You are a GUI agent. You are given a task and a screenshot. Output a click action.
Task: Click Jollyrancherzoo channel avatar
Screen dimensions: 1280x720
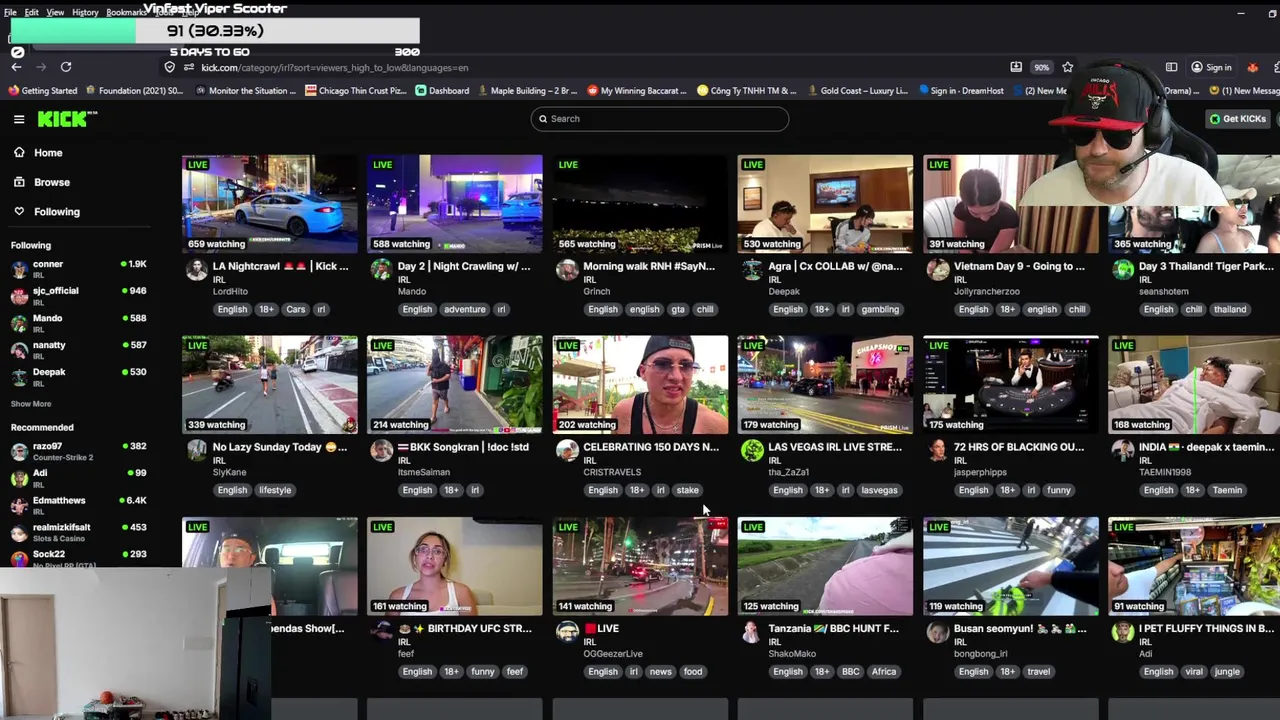click(x=937, y=269)
